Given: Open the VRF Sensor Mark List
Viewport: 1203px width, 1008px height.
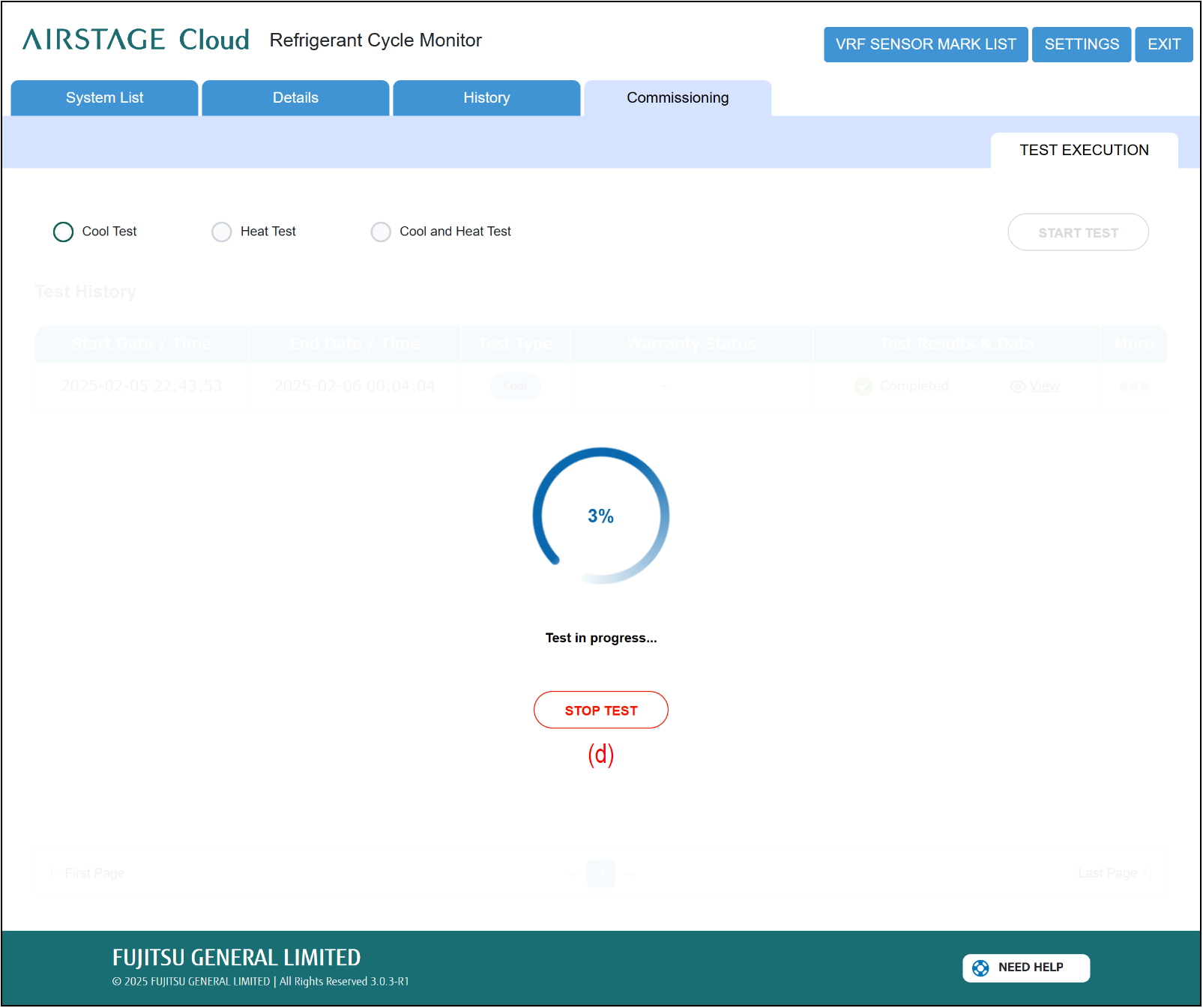Looking at the screenshot, I should point(925,44).
